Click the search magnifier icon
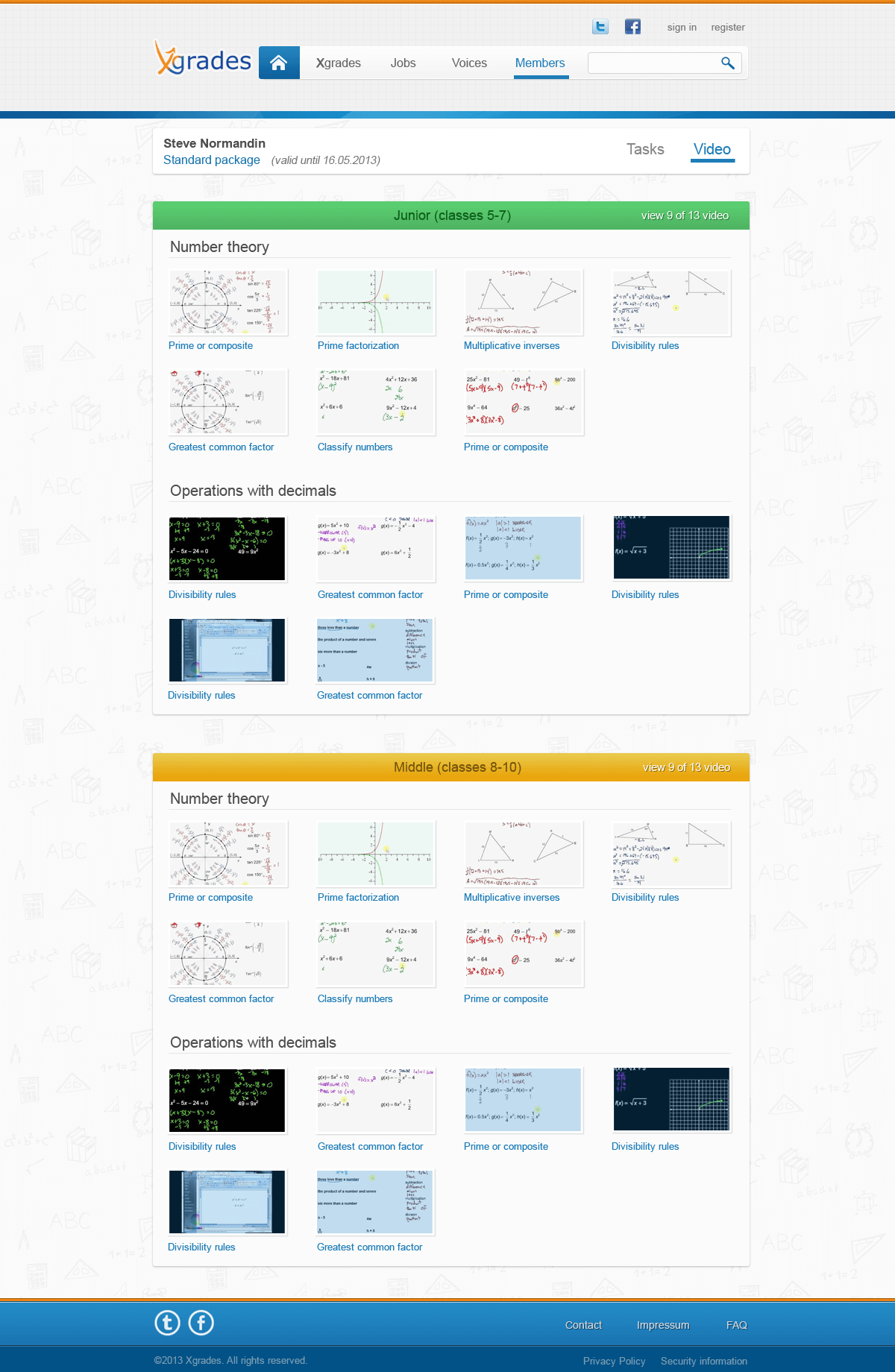Screen dimensions: 895x1372 tap(727, 63)
